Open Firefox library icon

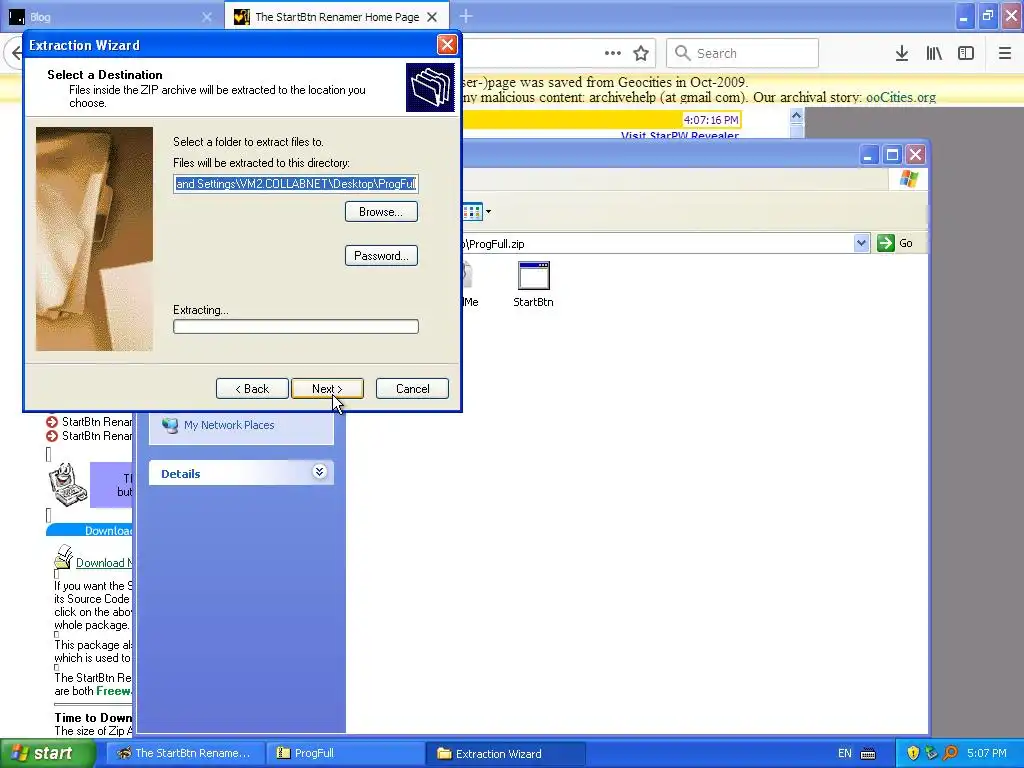[x=934, y=53]
